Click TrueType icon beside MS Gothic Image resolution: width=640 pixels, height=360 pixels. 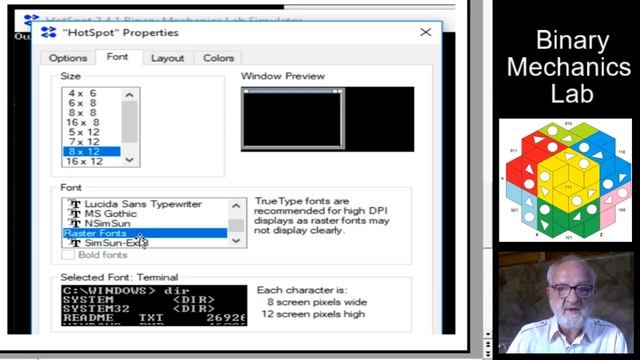point(75,213)
